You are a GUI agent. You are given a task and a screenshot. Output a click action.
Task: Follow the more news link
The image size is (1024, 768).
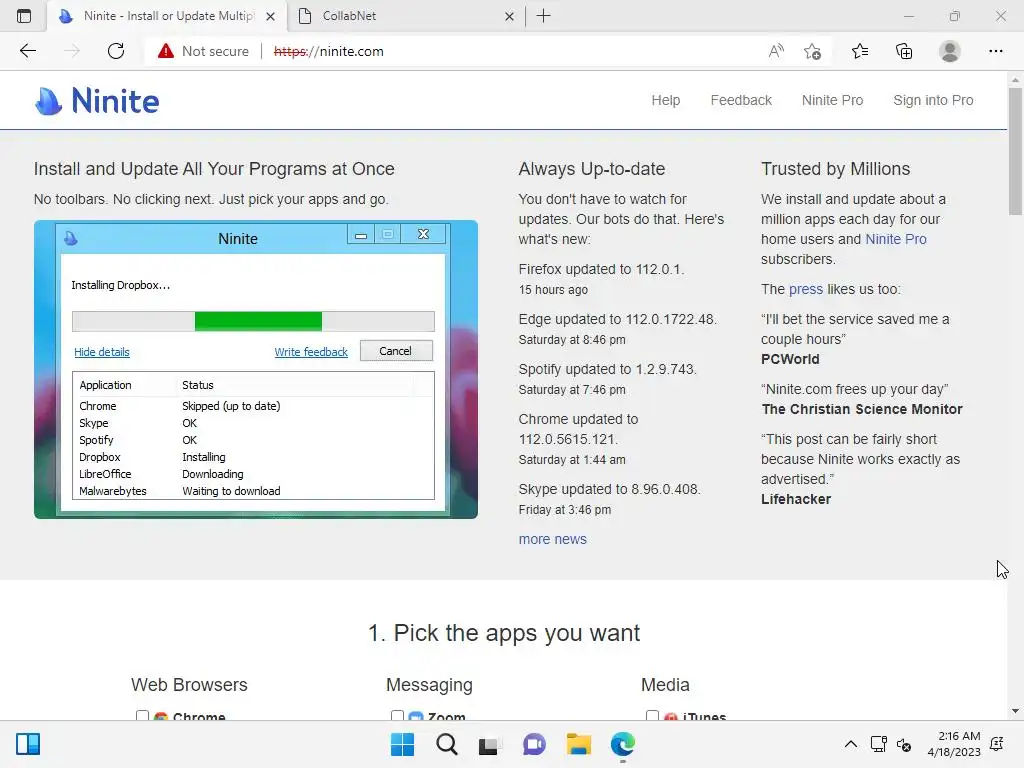[x=552, y=539]
